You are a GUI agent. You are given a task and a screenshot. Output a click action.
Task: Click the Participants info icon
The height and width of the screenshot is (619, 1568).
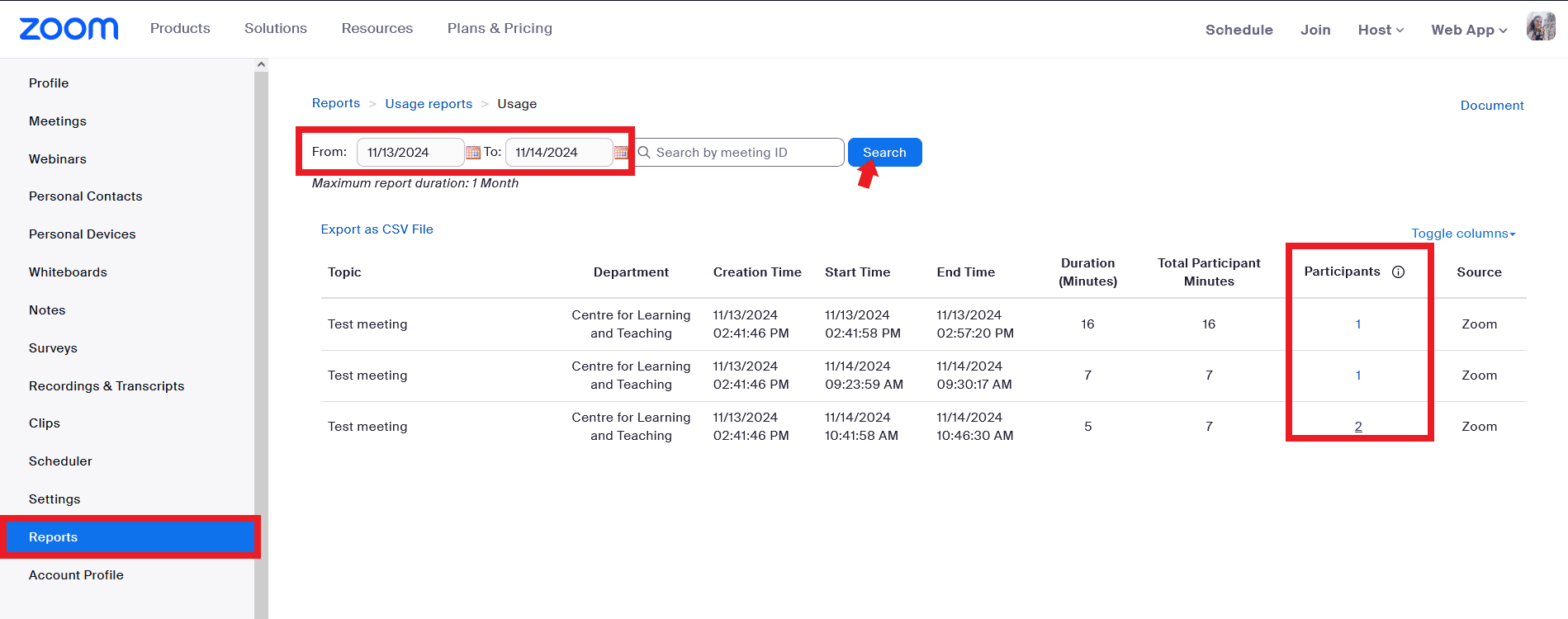1398,272
